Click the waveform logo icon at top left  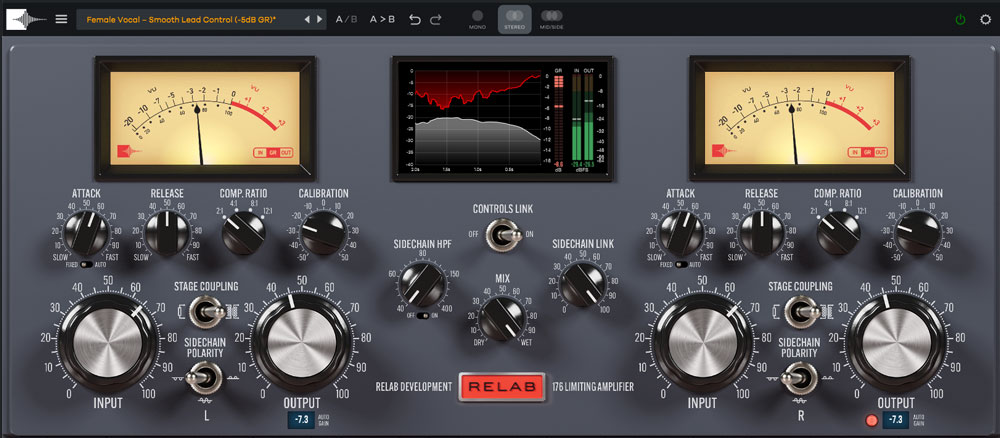pos(26,19)
